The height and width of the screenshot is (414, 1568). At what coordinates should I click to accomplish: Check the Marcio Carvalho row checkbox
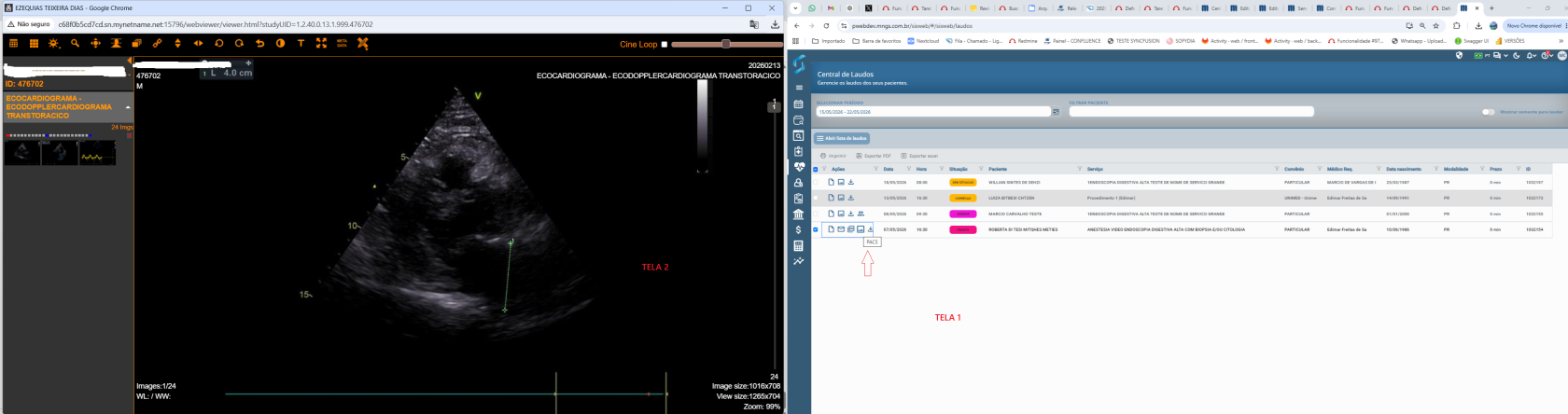[816, 214]
